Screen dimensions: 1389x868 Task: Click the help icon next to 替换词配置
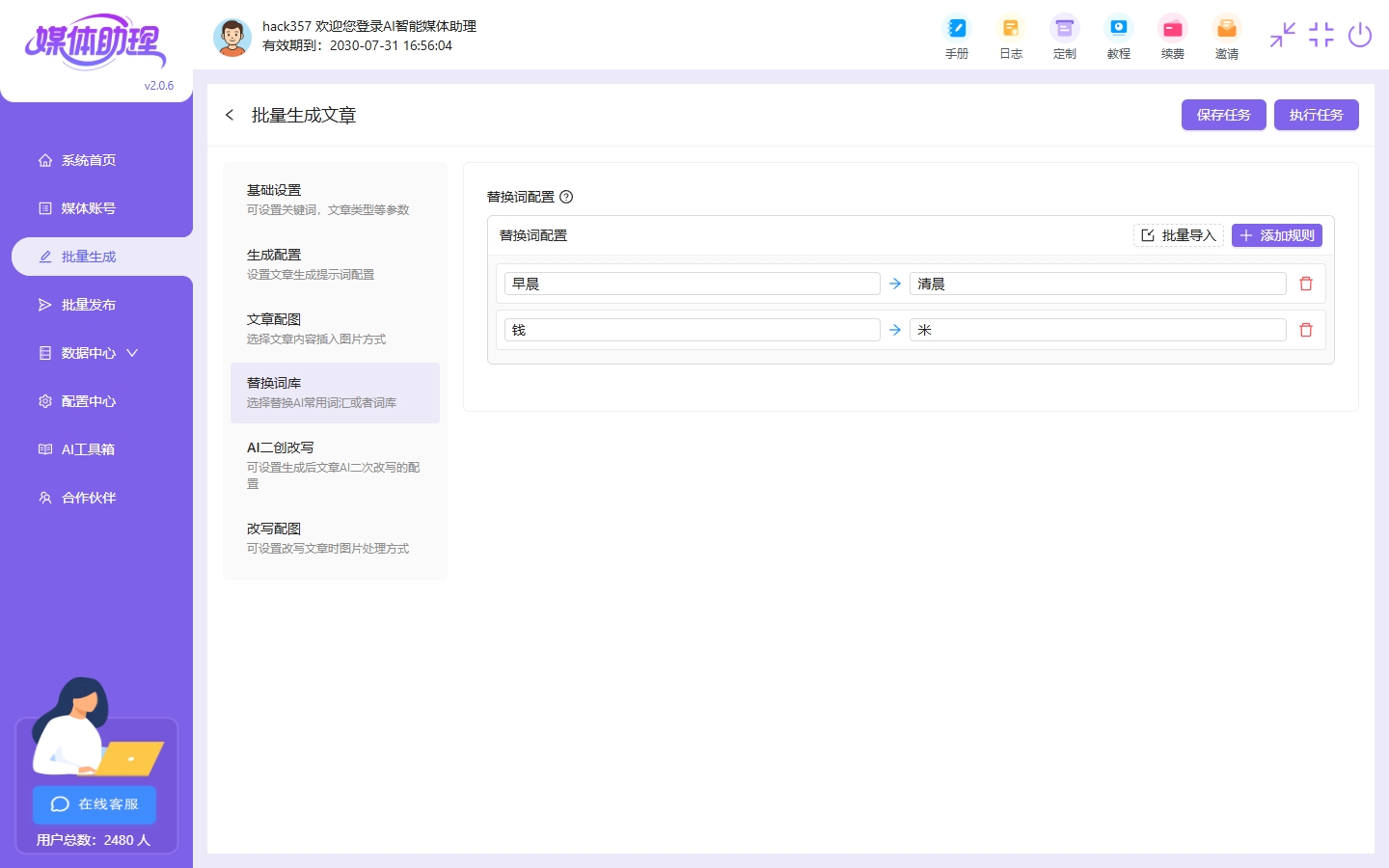[x=566, y=197]
